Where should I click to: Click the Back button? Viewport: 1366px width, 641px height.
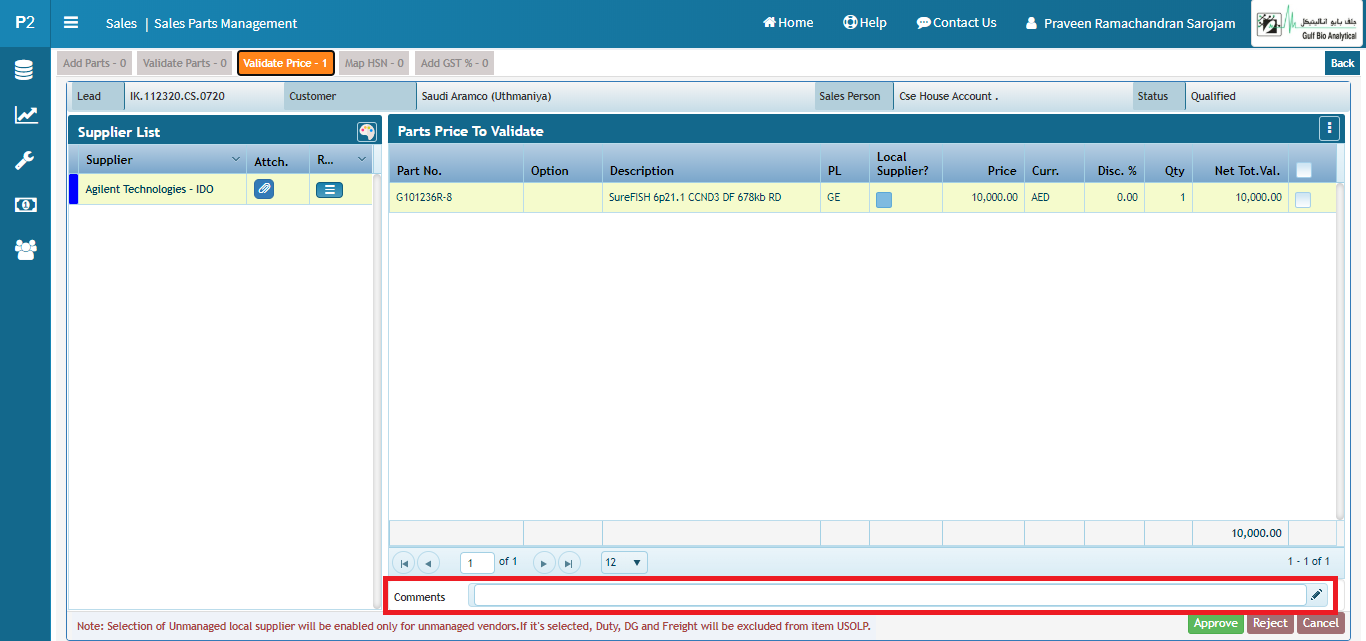1342,63
